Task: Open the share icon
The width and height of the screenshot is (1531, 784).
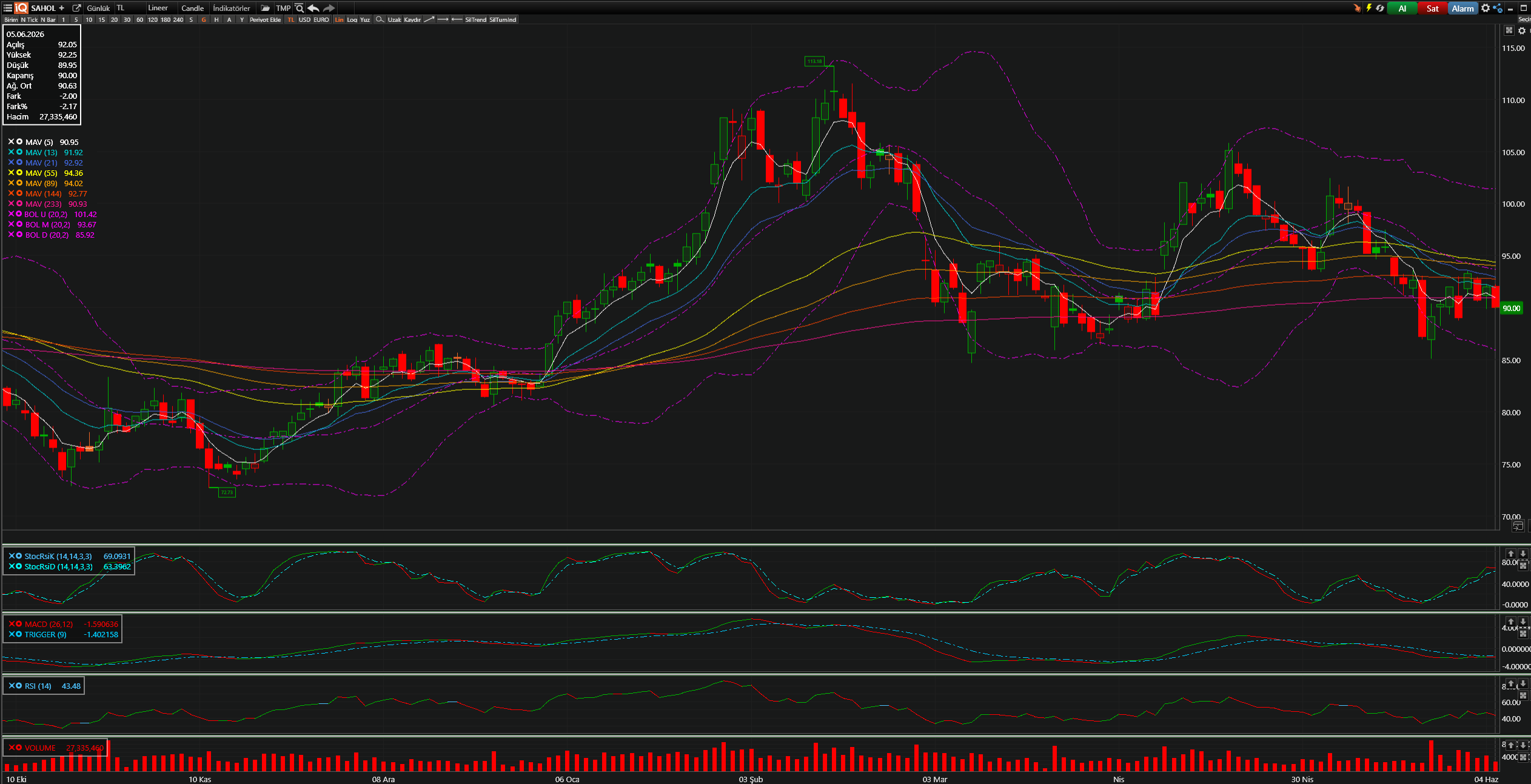Action: click(x=1498, y=8)
